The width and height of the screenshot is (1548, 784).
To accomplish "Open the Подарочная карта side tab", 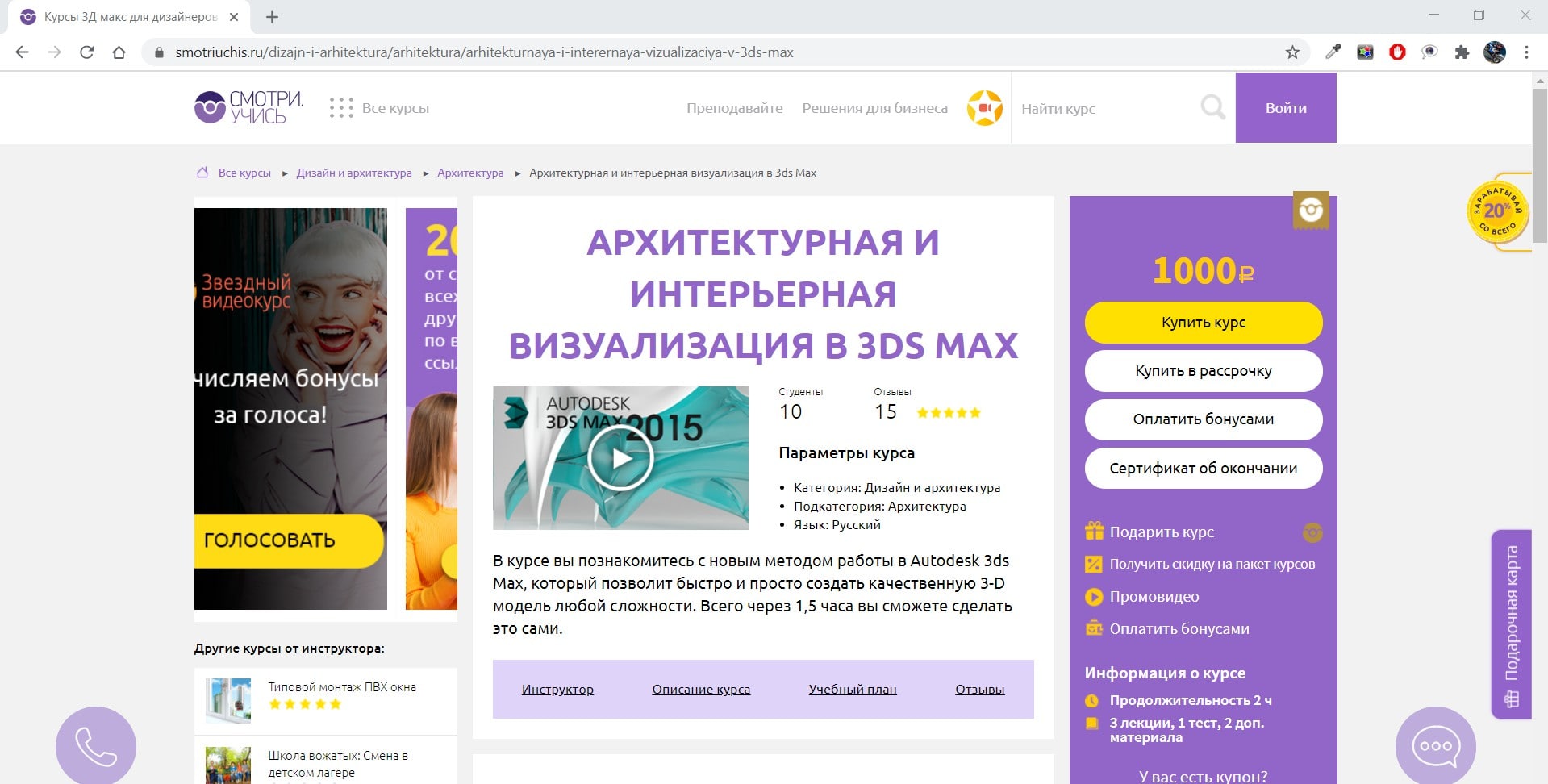I will click(1512, 624).
